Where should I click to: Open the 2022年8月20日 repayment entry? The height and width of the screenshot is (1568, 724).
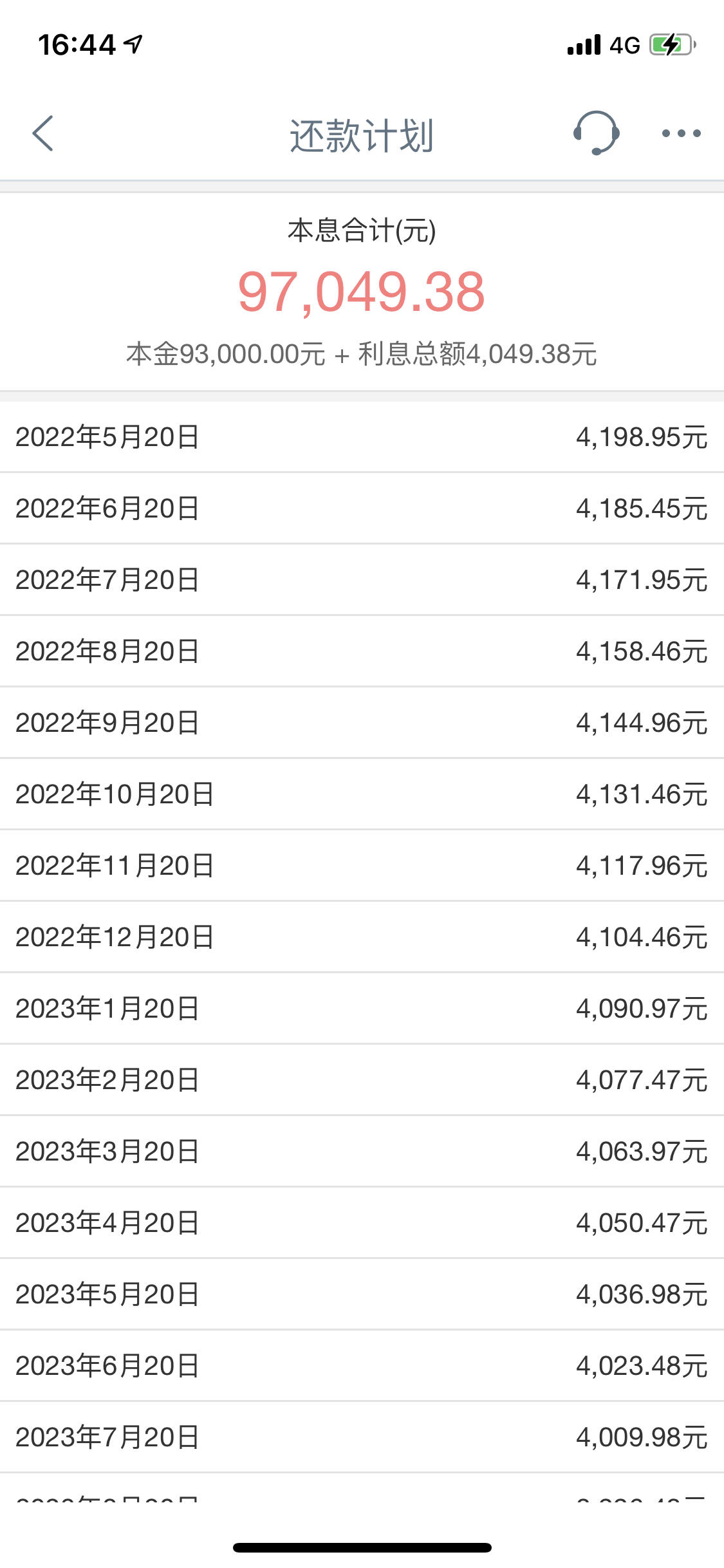362,651
